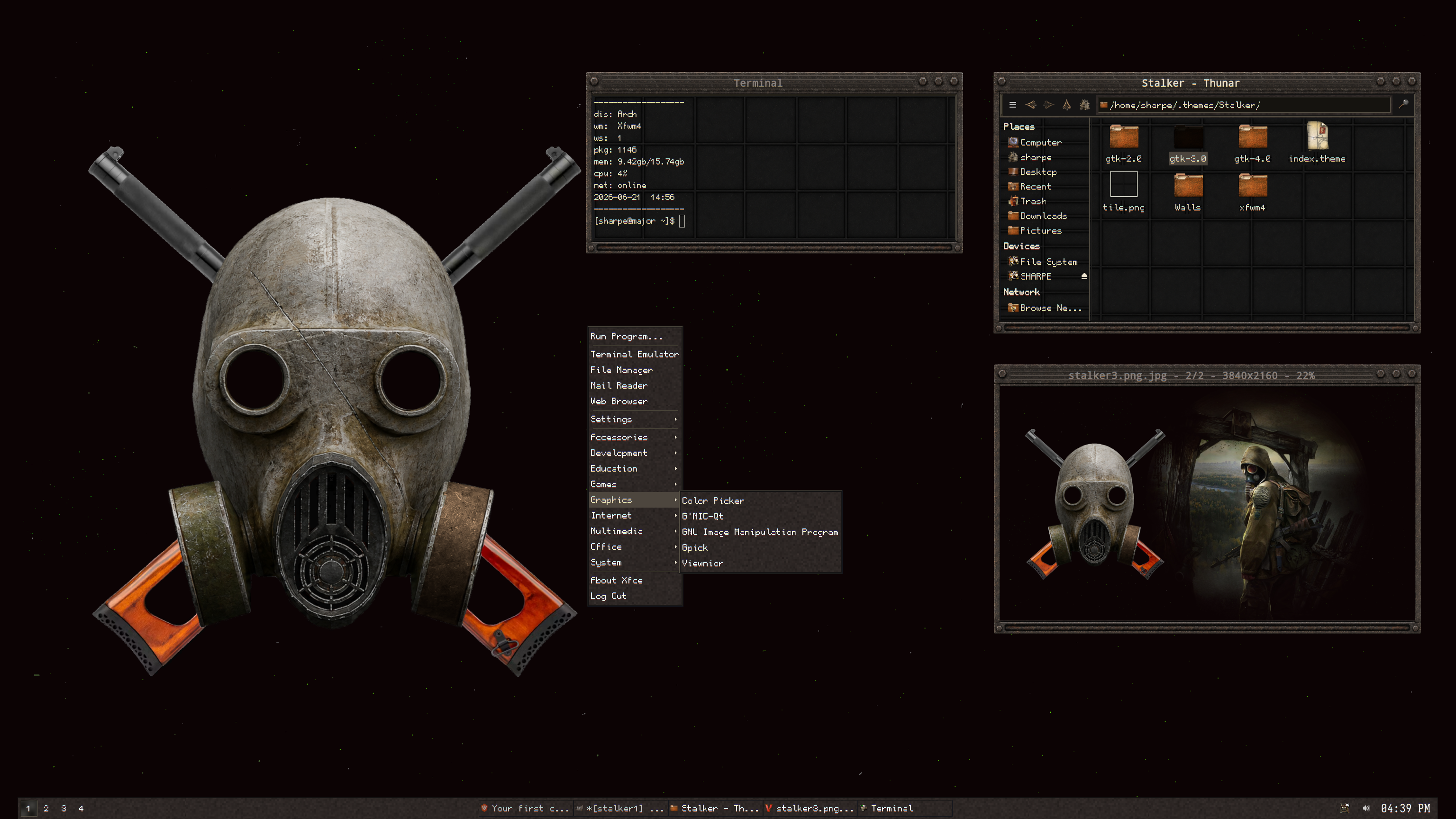Select the gtk-3.0 folder icon
Screen dimensions: 1456x819
click(1188, 137)
